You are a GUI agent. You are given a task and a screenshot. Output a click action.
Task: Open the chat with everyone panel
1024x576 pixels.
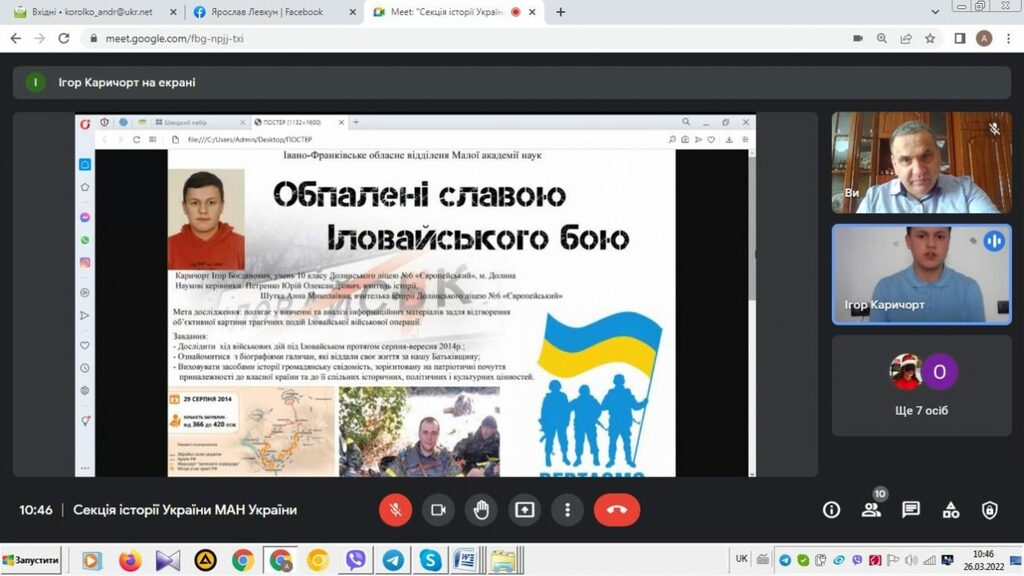(911, 510)
